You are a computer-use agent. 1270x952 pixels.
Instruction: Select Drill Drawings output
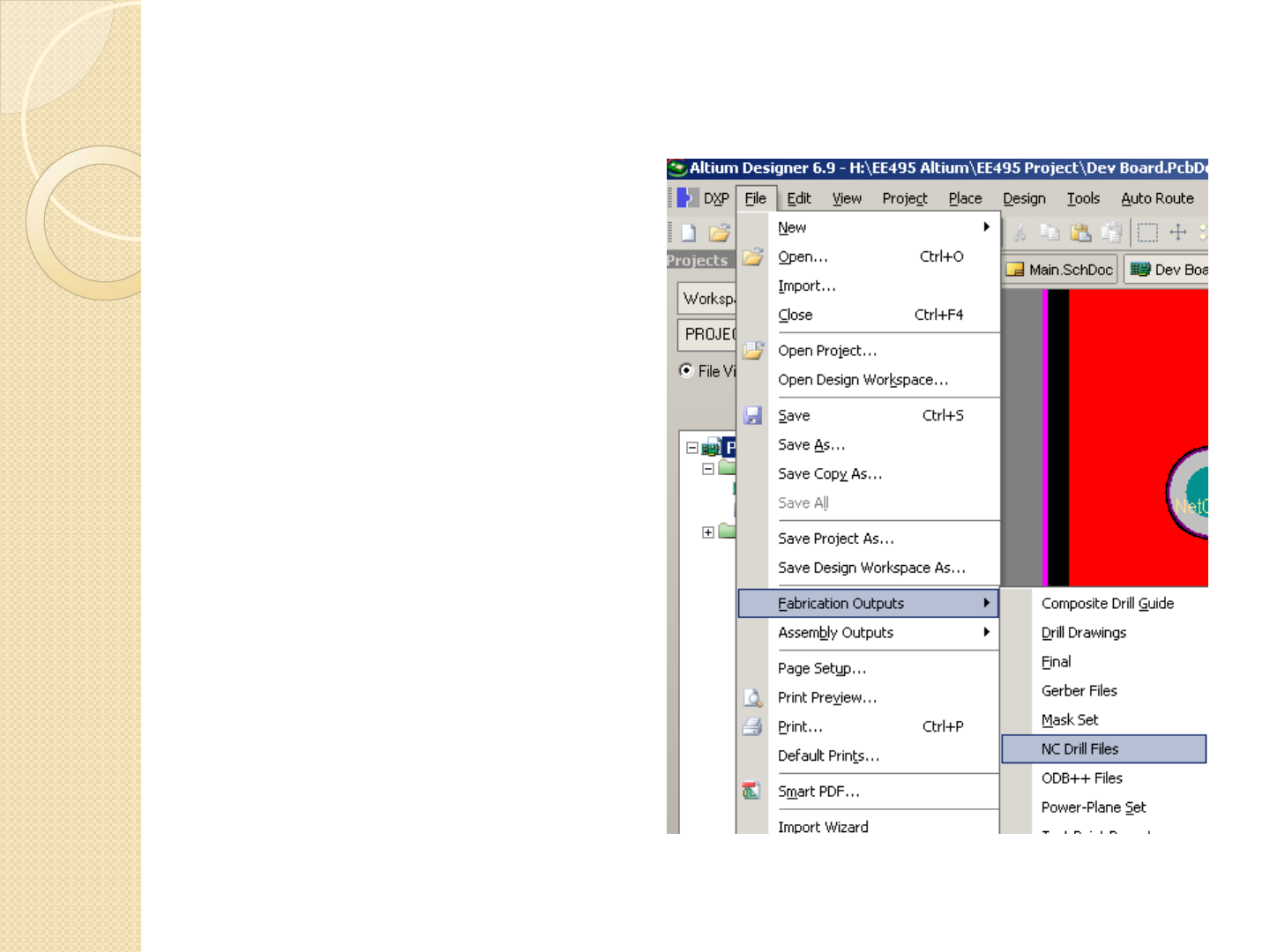1104,633
